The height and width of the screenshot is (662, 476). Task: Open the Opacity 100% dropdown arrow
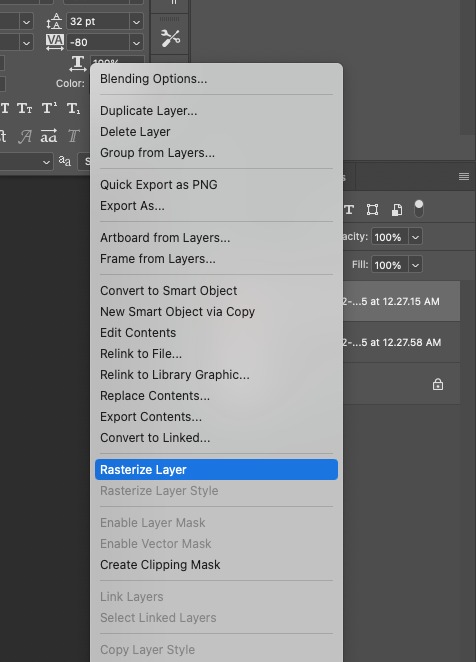pyautogui.click(x=415, y=237)
